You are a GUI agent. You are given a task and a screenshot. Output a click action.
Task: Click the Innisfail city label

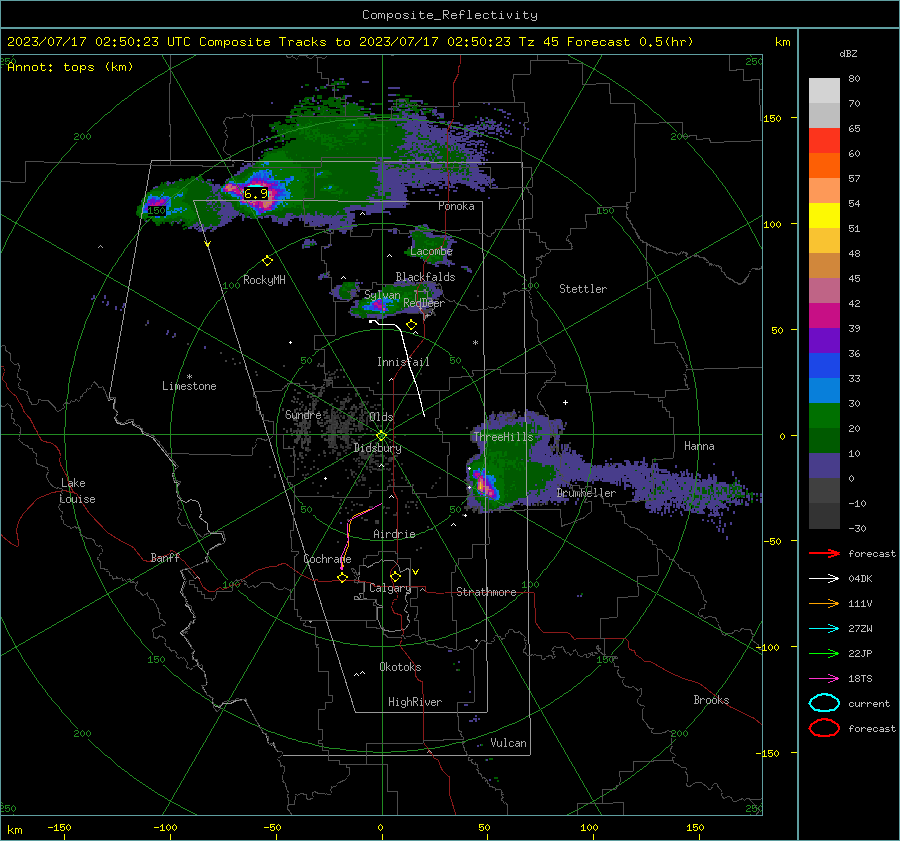(403, 362)
